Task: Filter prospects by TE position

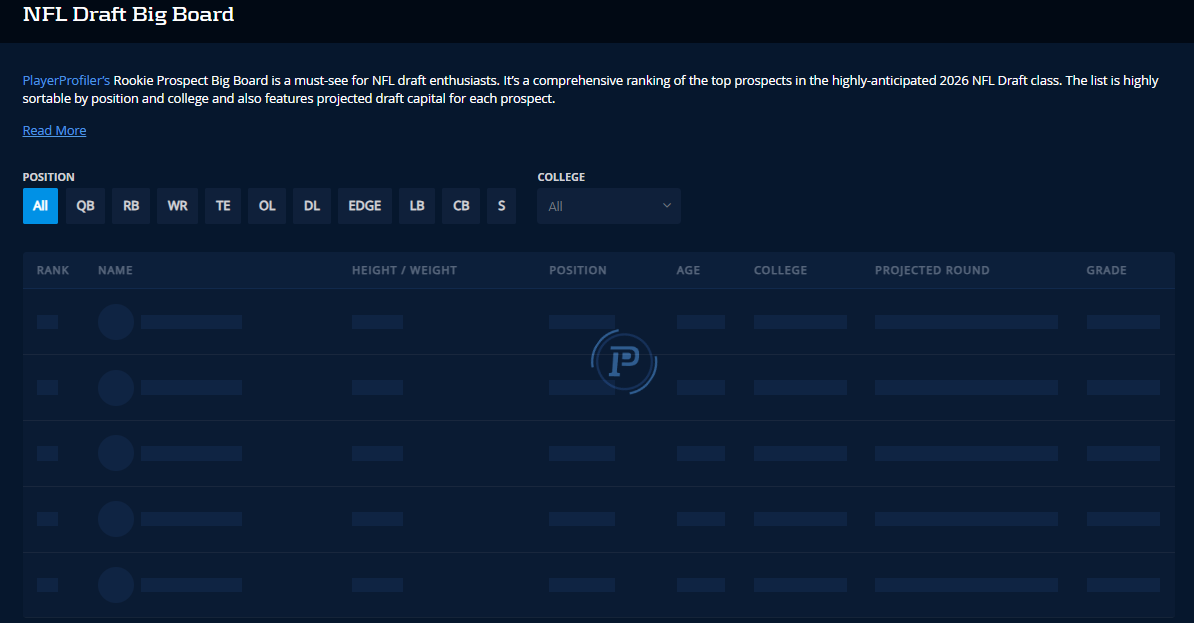Action: 223,206
